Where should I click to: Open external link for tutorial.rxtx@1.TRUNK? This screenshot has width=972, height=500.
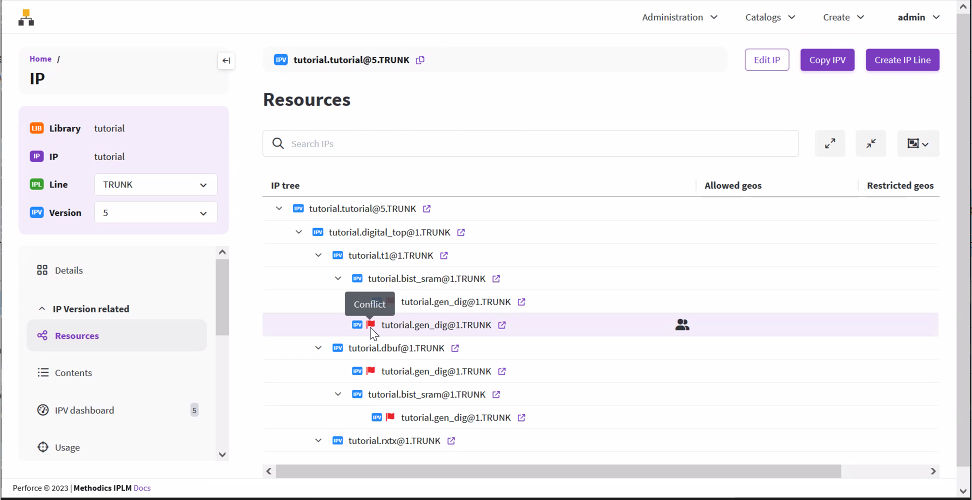point(451,441)
